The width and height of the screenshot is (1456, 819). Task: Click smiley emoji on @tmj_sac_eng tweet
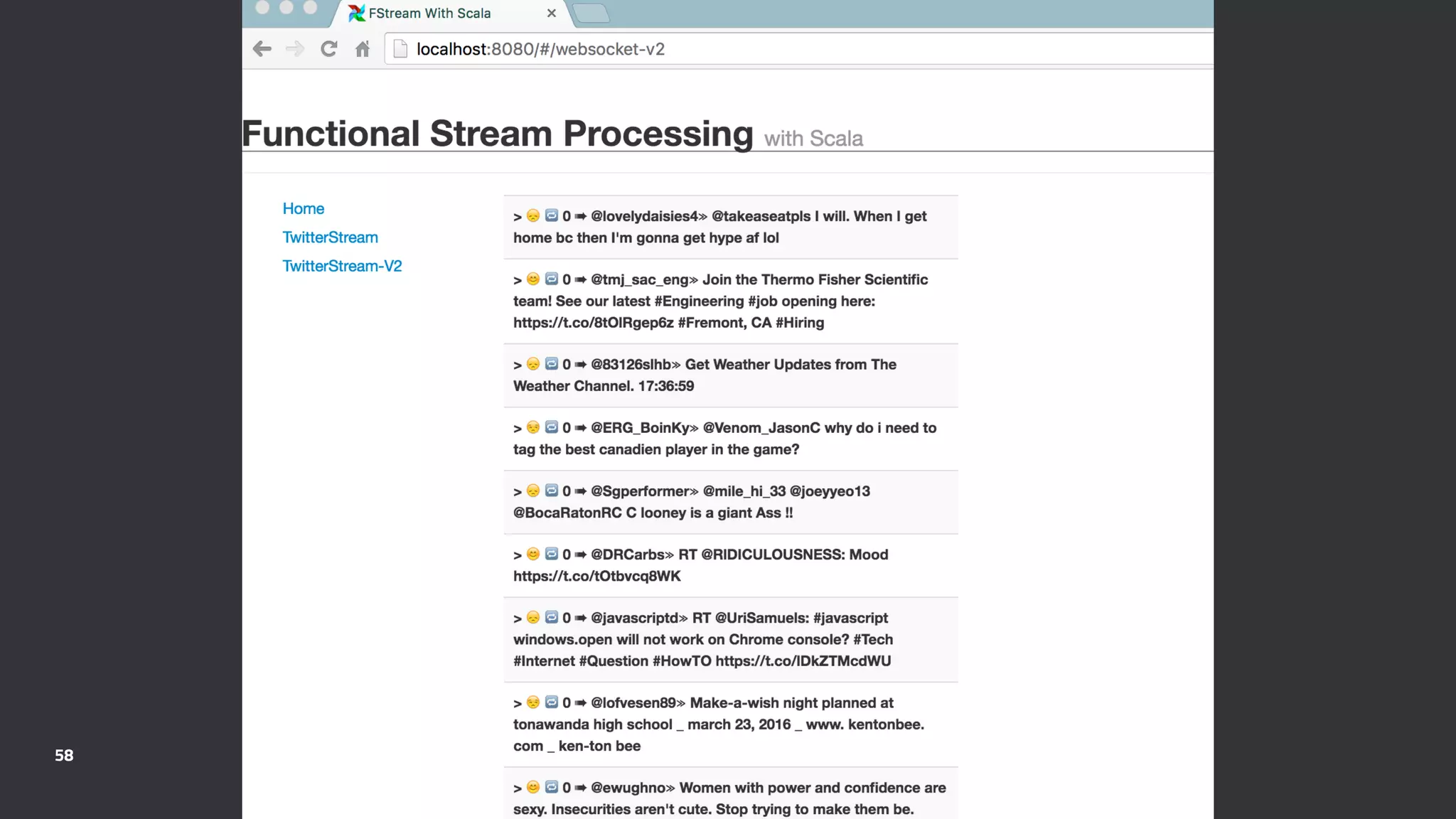532,279
